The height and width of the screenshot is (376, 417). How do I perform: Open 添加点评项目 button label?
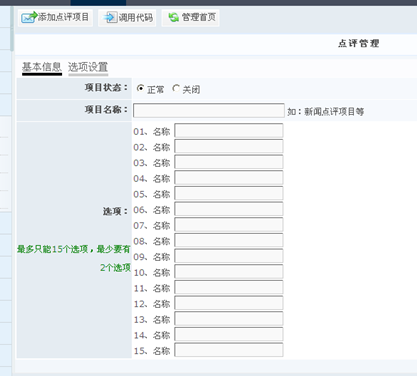pos(64,17)
